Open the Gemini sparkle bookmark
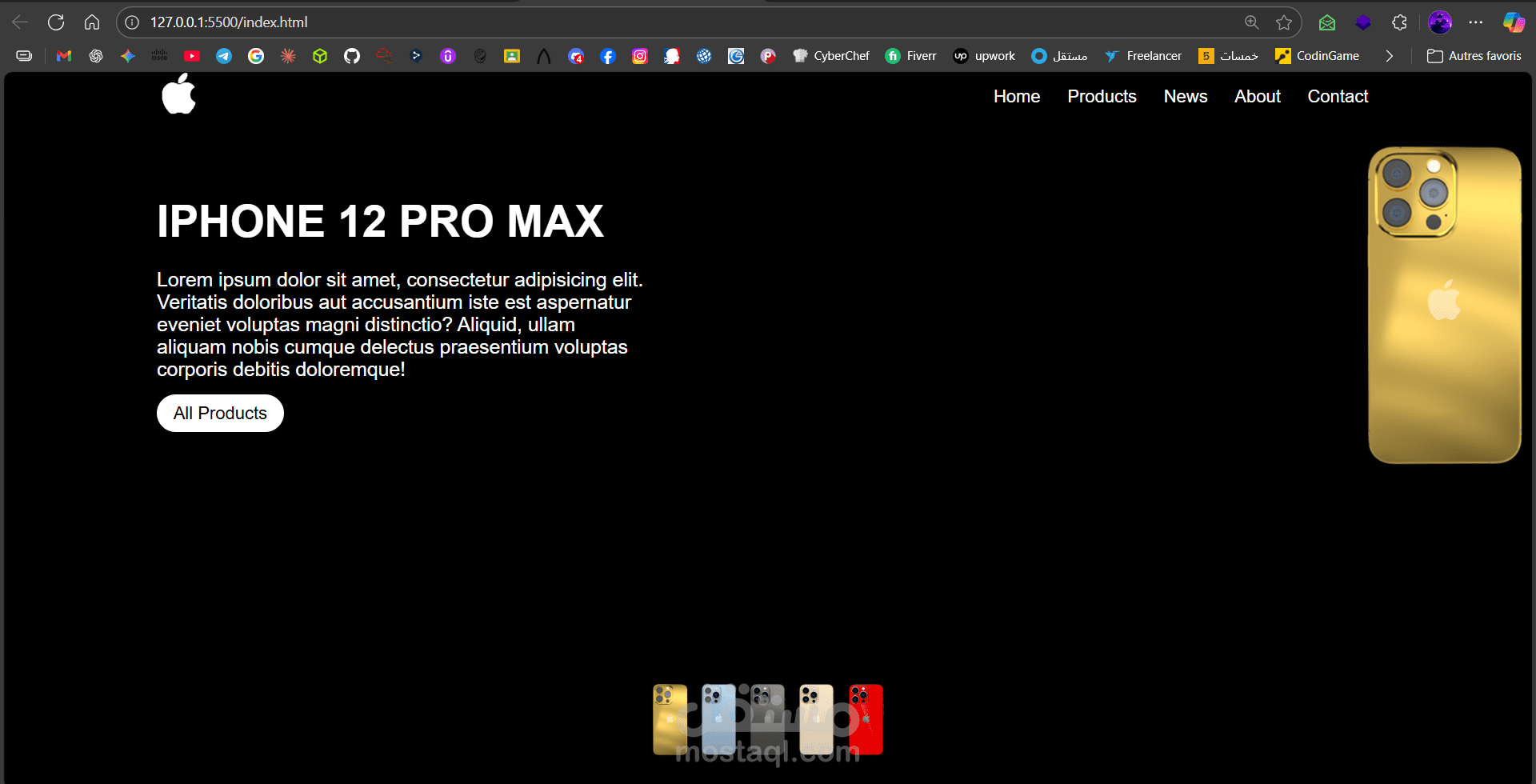 (128, 56)
